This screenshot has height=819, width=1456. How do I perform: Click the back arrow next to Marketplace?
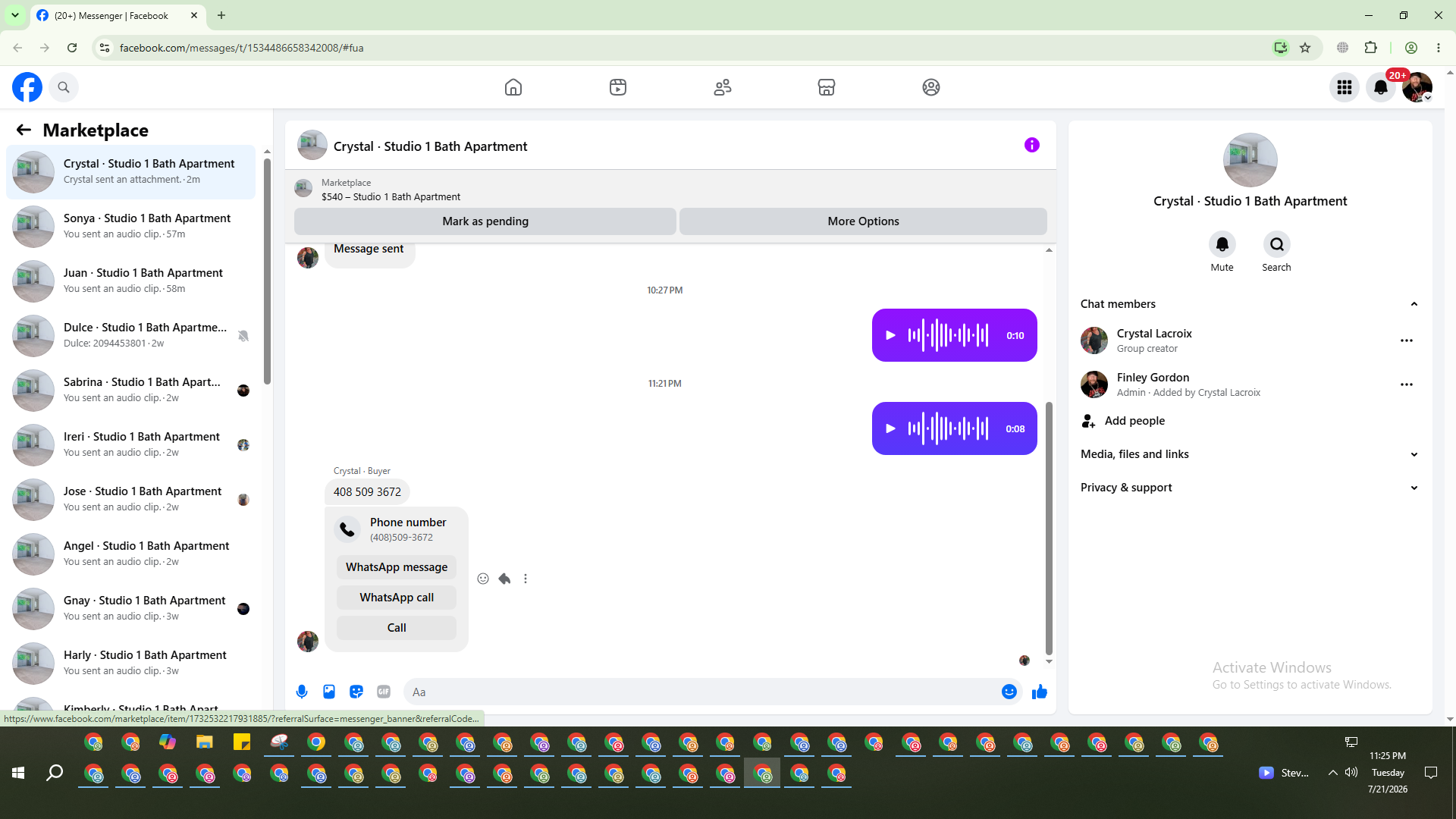tap(24, 130)
